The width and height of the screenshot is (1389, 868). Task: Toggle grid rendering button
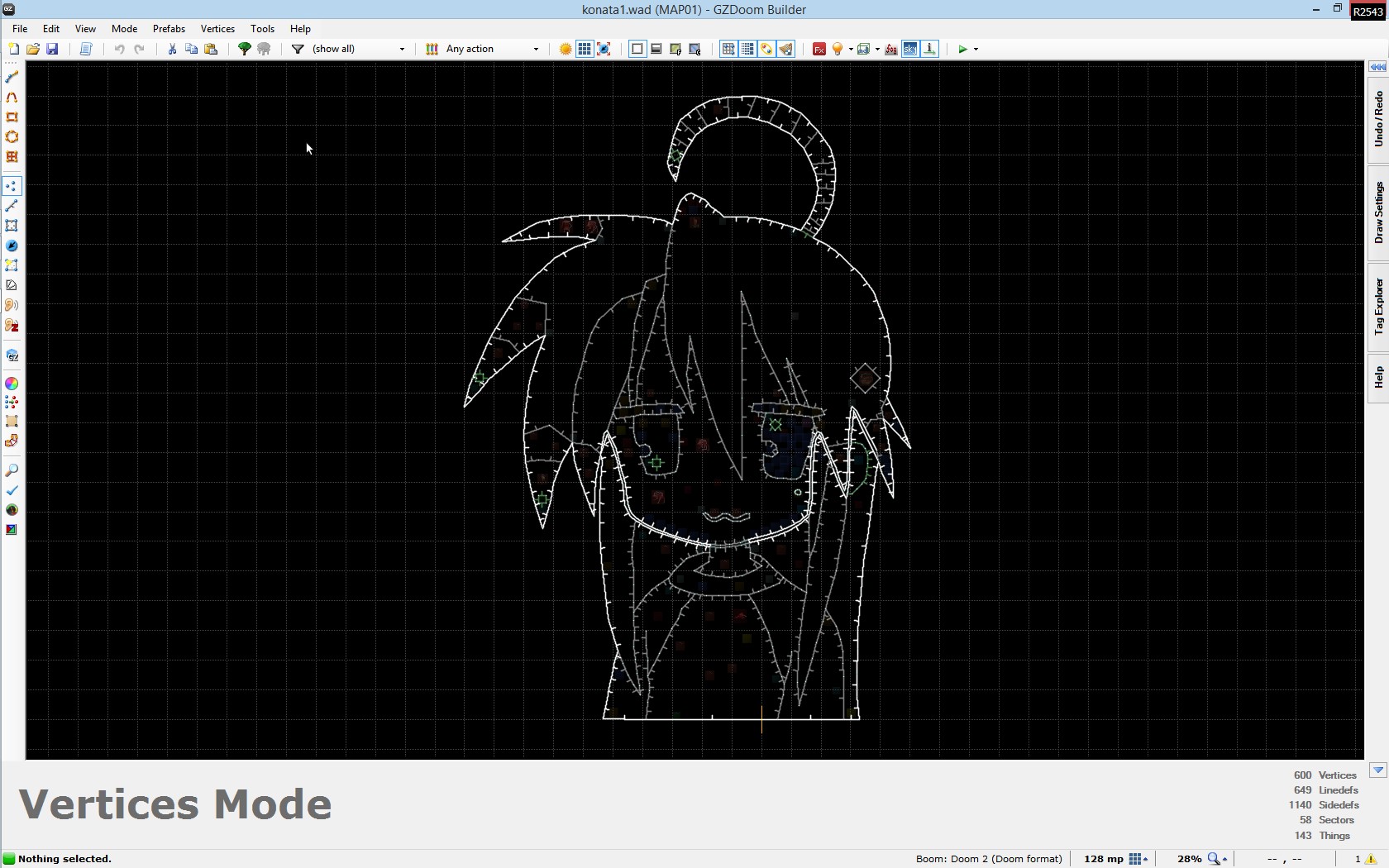(585, 49)
